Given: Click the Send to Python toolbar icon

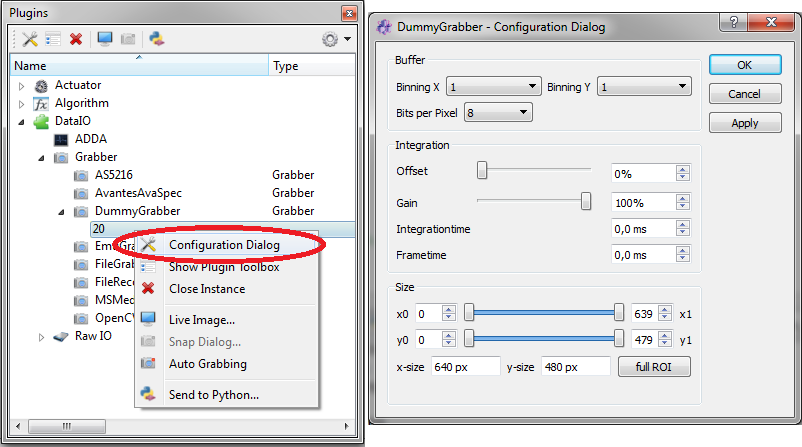Looking at the screenshot, I should (x=157, y=39).
